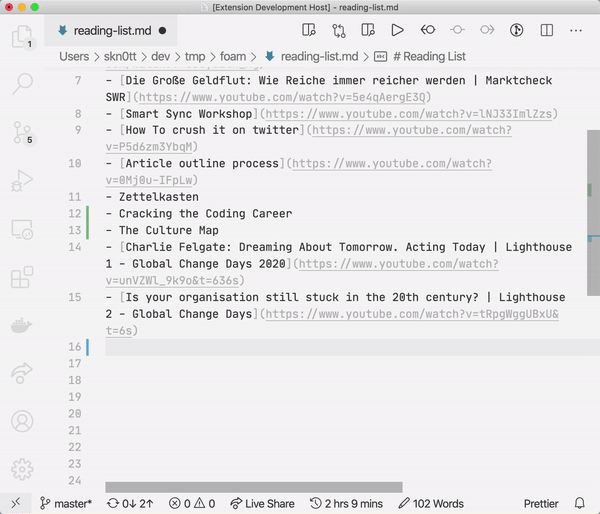The width and height of the screenshot is (600, 514).
Task: Click Live Share in the status bar
Action: [x=262, y=503]
